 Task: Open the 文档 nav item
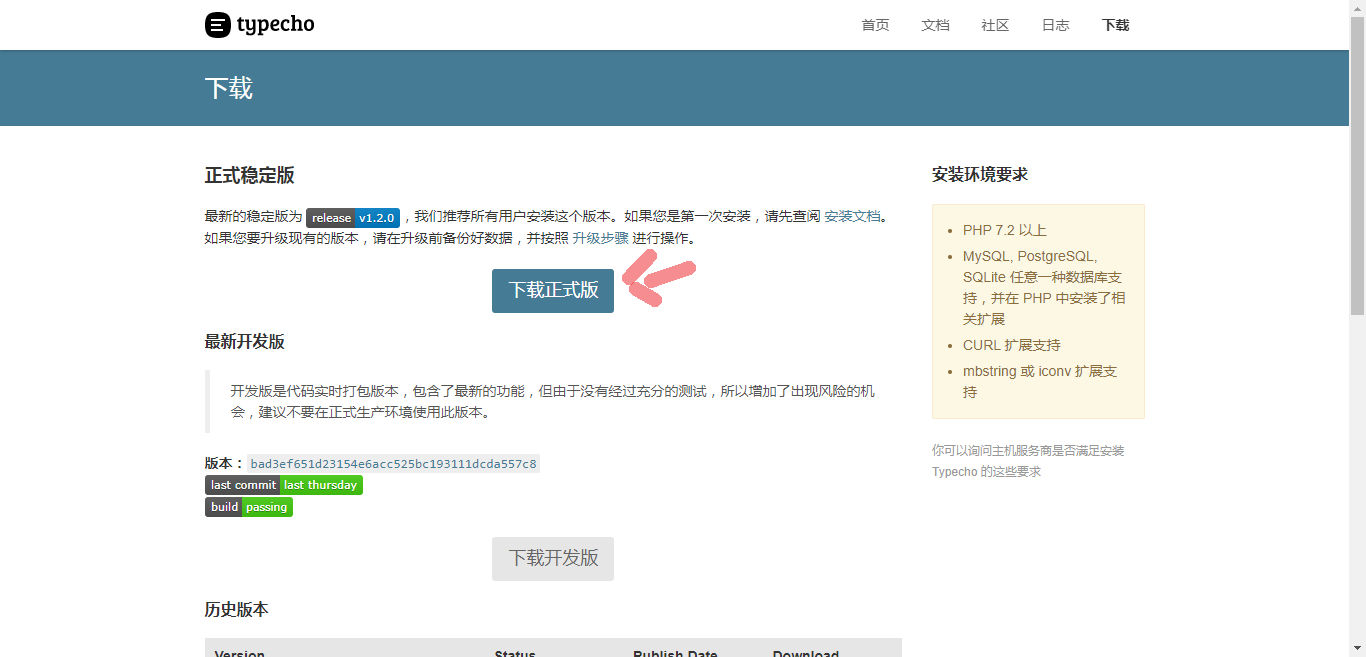935,25
